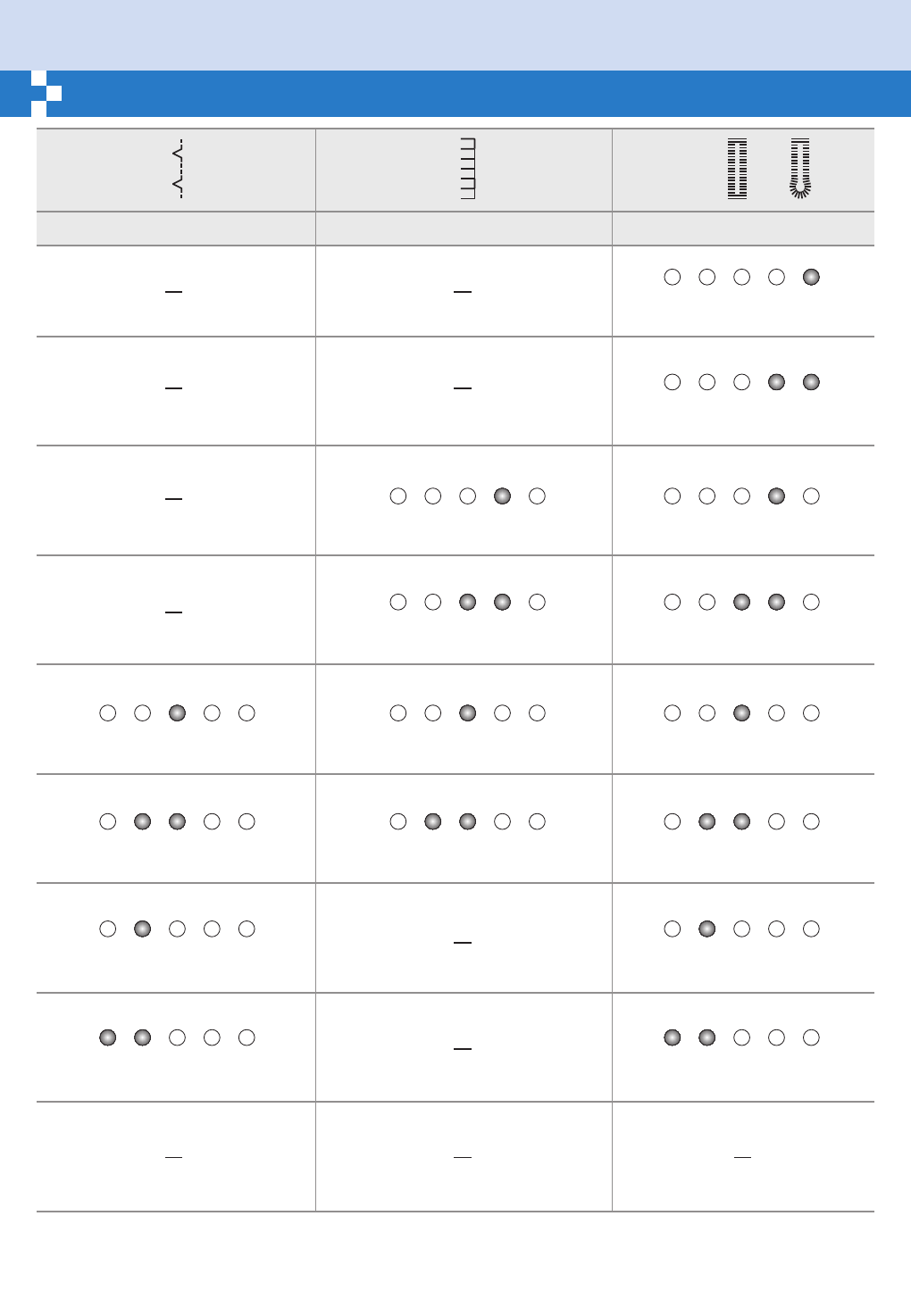Screen dimensions: 911x1316
Task: Select leftmost filled circle in second buttonhole row
Action: tap(776, 382)
